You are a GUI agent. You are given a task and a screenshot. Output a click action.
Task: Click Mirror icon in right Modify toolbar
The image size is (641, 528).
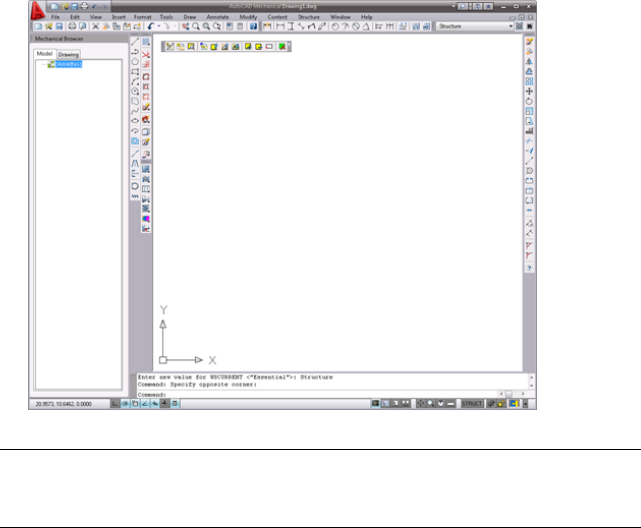click(529, 62)
